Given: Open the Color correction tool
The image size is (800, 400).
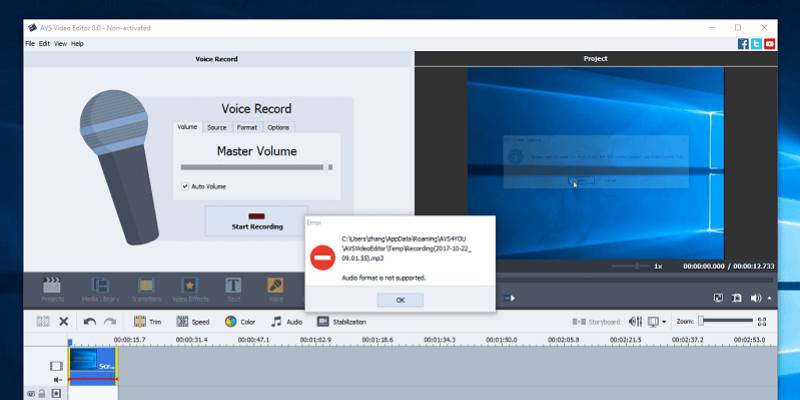Looking at the screenshot, I should [240, 322].
